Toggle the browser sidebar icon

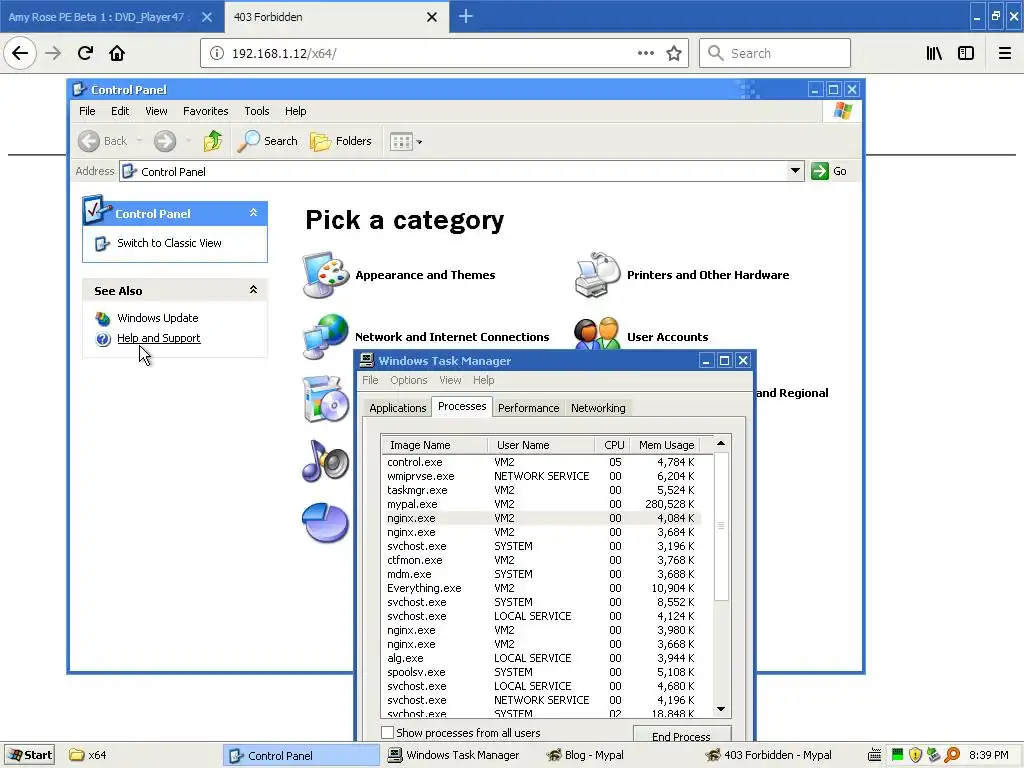pyautogui.click(x=966, y=54)
